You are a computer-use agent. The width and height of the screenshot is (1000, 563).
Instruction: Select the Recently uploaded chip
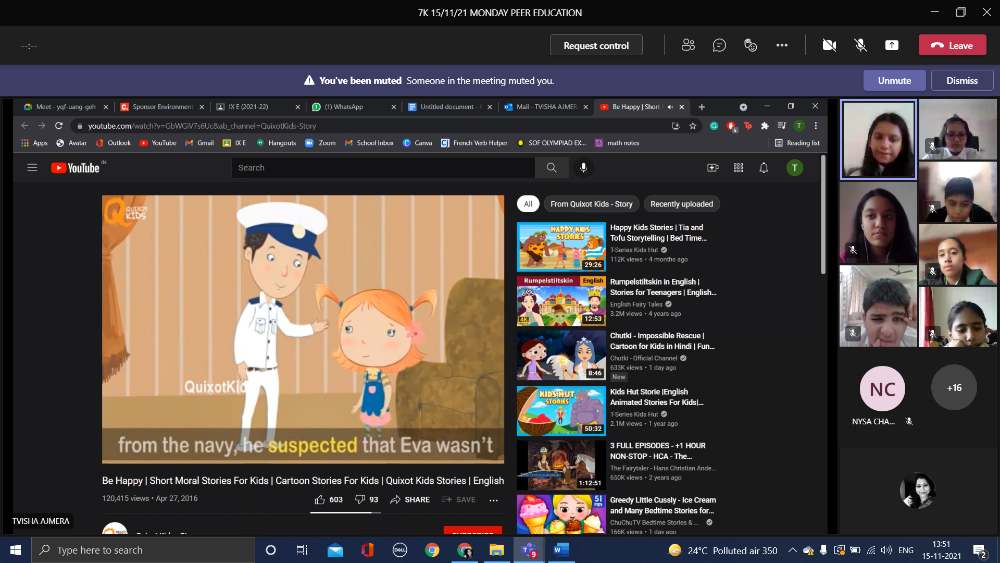pyautogui.click(x=682, y=204)
